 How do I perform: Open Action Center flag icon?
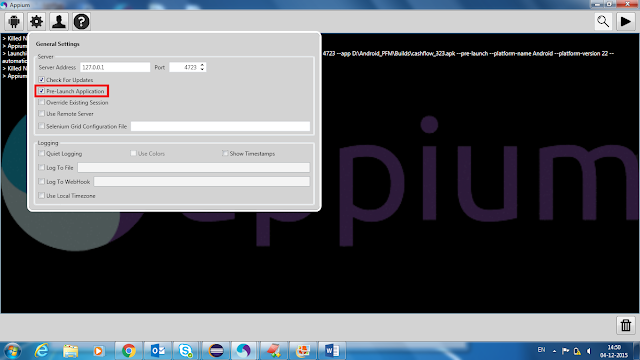565,351
